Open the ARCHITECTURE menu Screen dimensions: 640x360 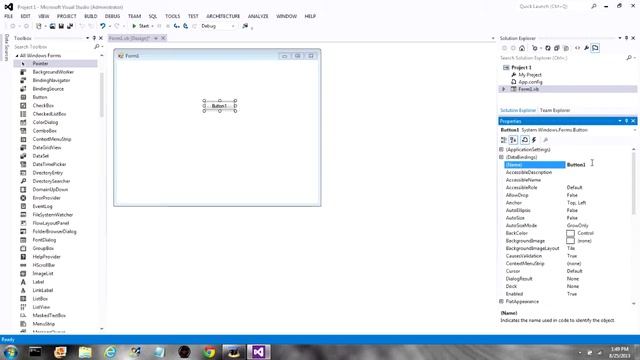[223, 16]
